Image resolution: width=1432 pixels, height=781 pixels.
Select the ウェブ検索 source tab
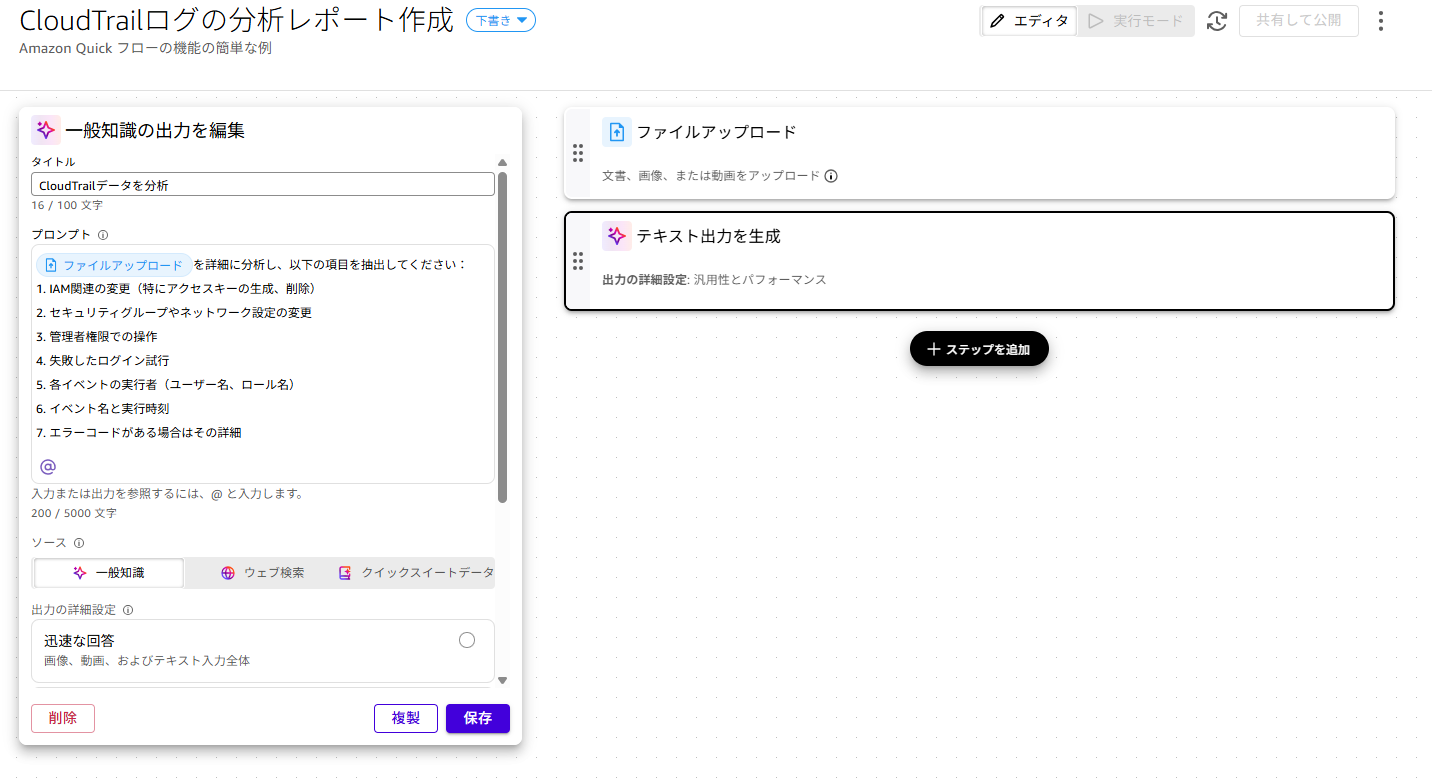tap(263, 573)
